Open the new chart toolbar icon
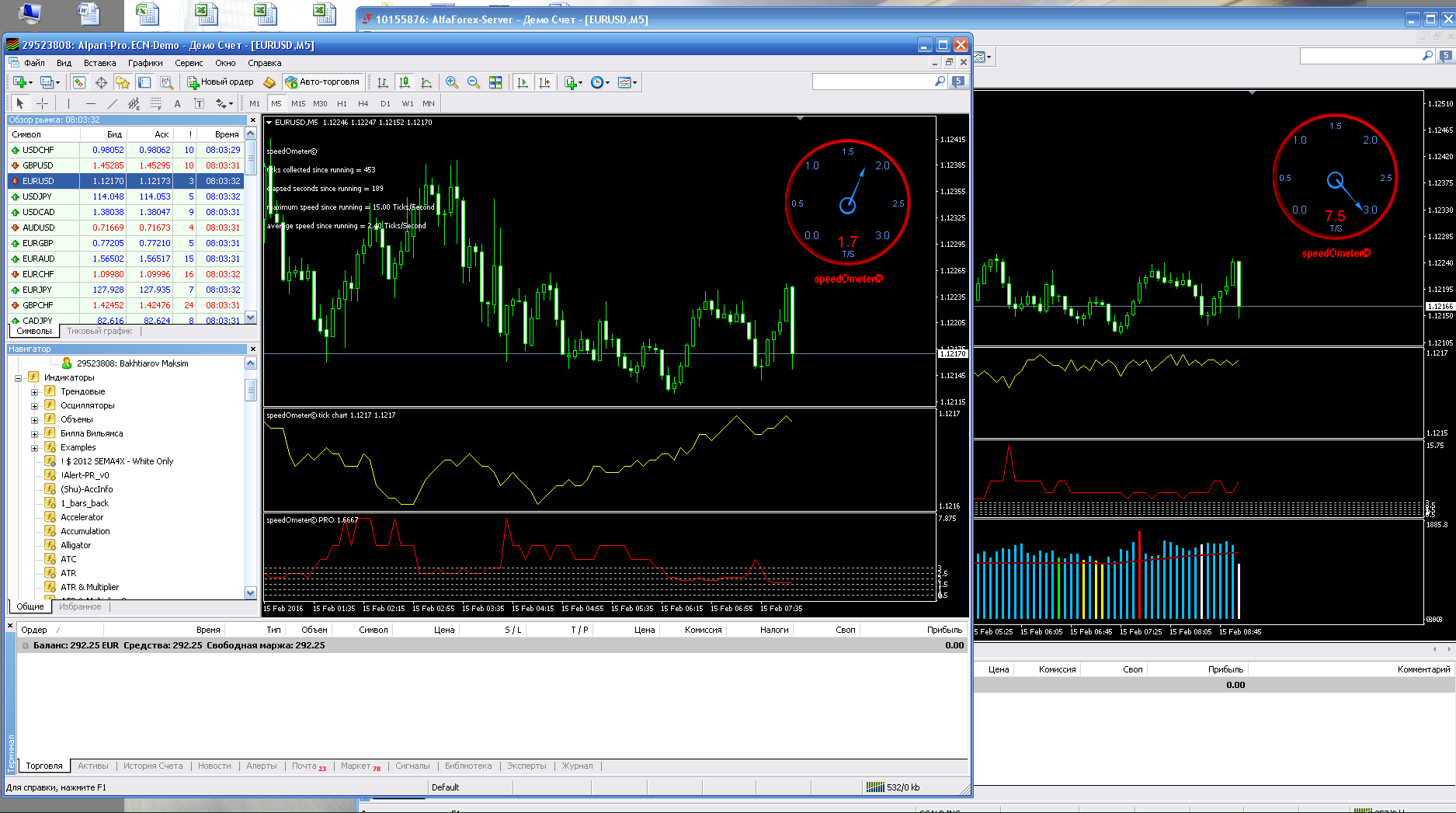 coord(22,82)
